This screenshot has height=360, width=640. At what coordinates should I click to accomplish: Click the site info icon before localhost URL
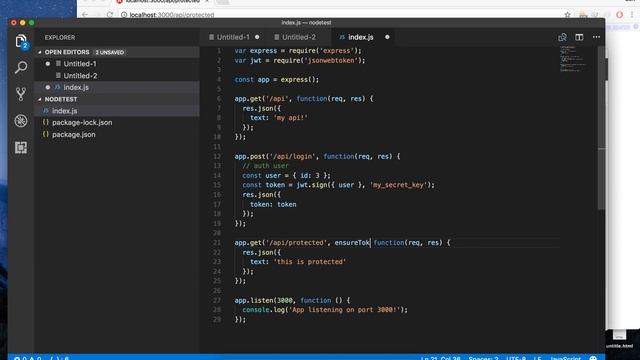point(124,15)
